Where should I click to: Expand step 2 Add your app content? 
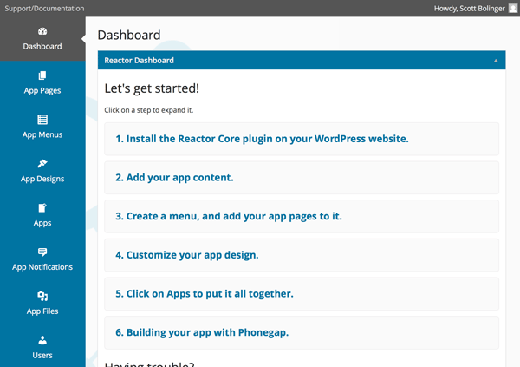(x=301, y=177)
